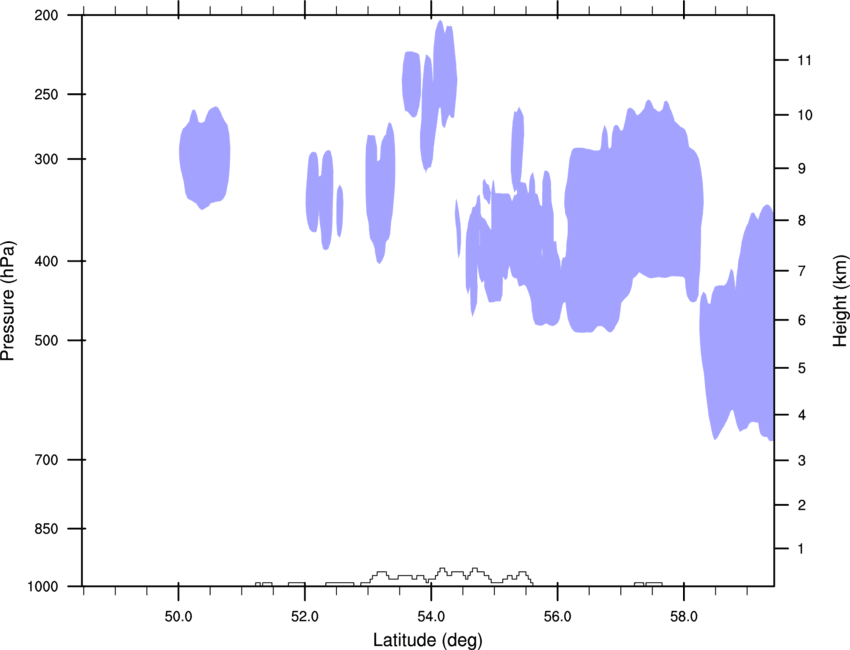Image resolution: width=850 pixels, height=650 pixels.
Task: Click the 6 km height tick label
Action: click(802, 320)
